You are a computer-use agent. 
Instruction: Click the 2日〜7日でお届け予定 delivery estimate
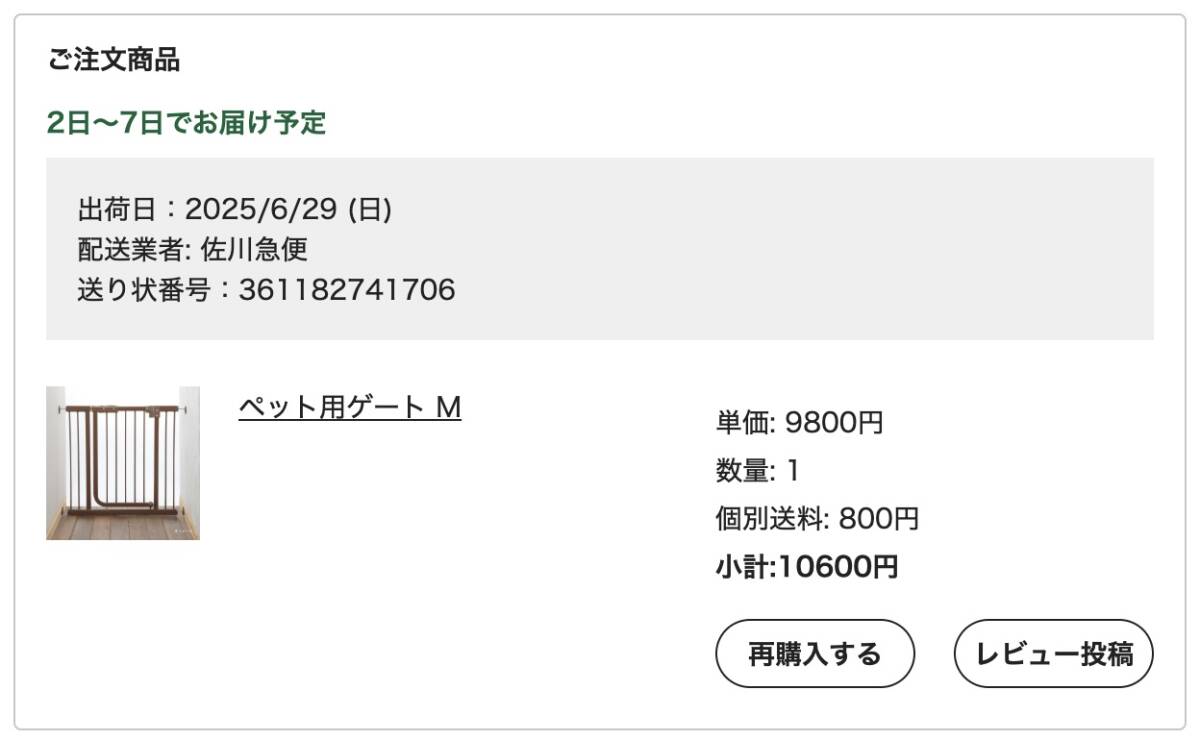tap(187, 123)
